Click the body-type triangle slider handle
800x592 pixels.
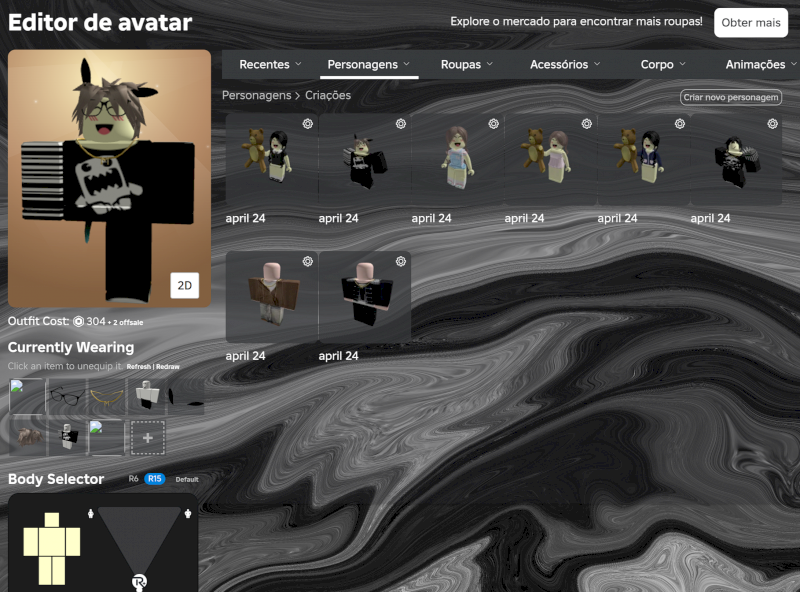[x=139, y=581]
